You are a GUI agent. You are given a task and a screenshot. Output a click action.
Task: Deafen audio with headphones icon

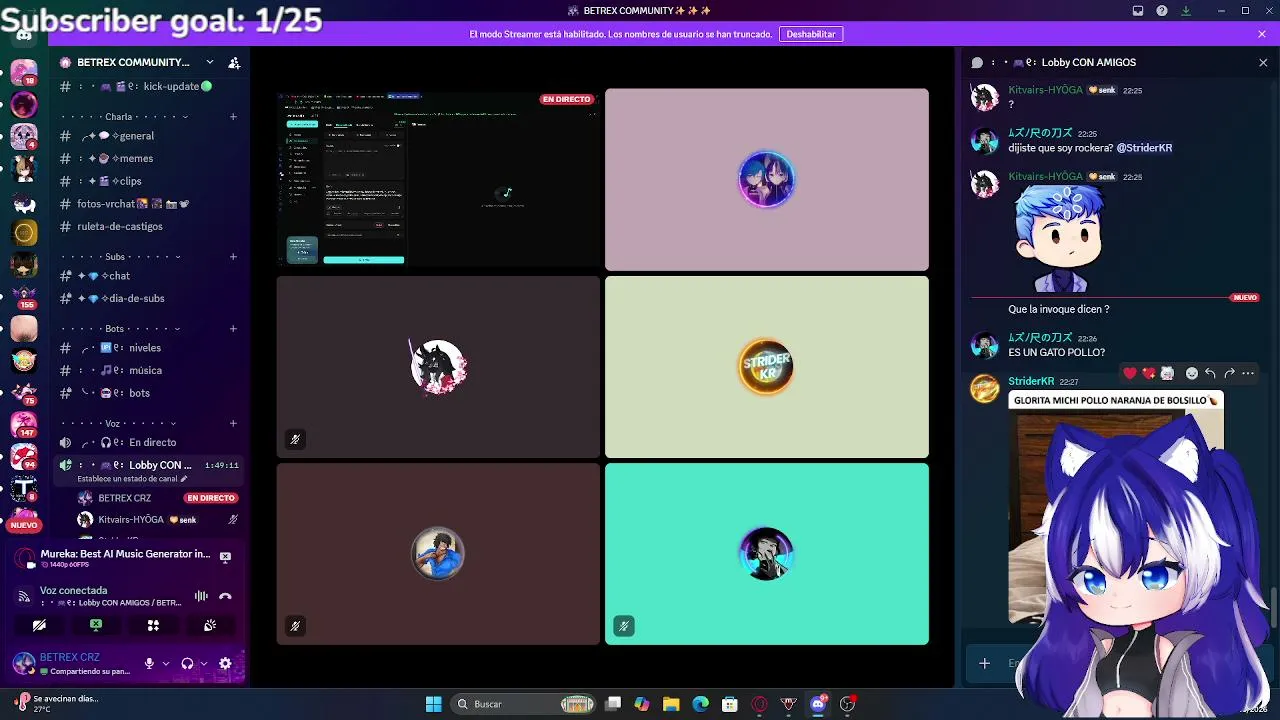pos(187,663)
